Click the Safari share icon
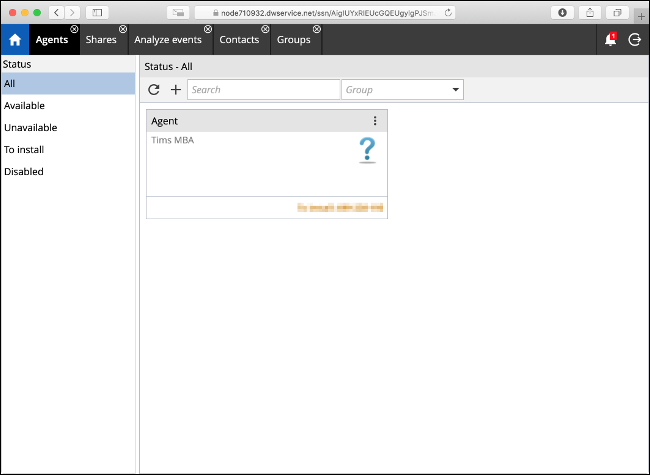 [589, 12]
